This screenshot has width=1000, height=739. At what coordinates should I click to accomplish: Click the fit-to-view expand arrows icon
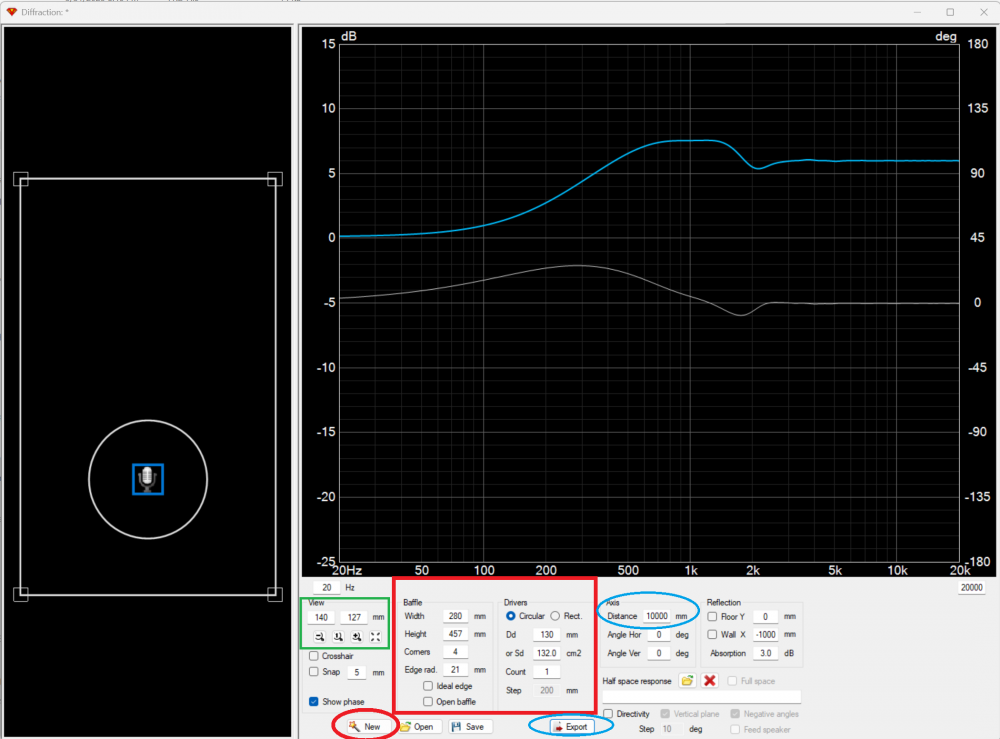coord(375,636)
